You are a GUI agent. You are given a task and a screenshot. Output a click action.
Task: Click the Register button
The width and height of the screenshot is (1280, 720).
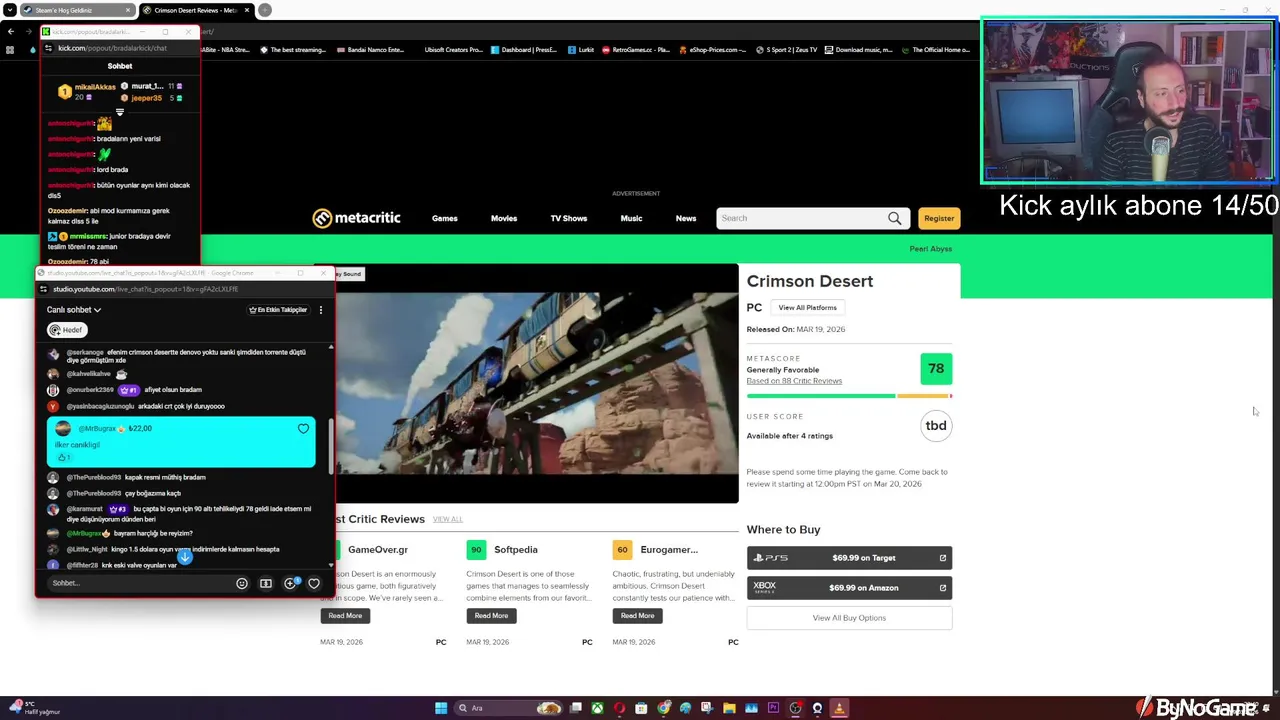939,218
